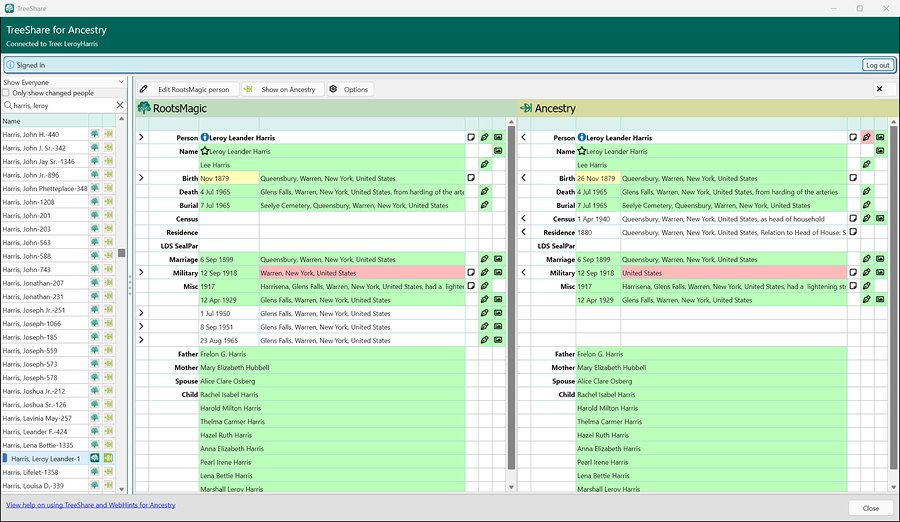Clear the harris, leroy search text
Image resolution: width=900 pixels, height=522 pixels.
120,105
